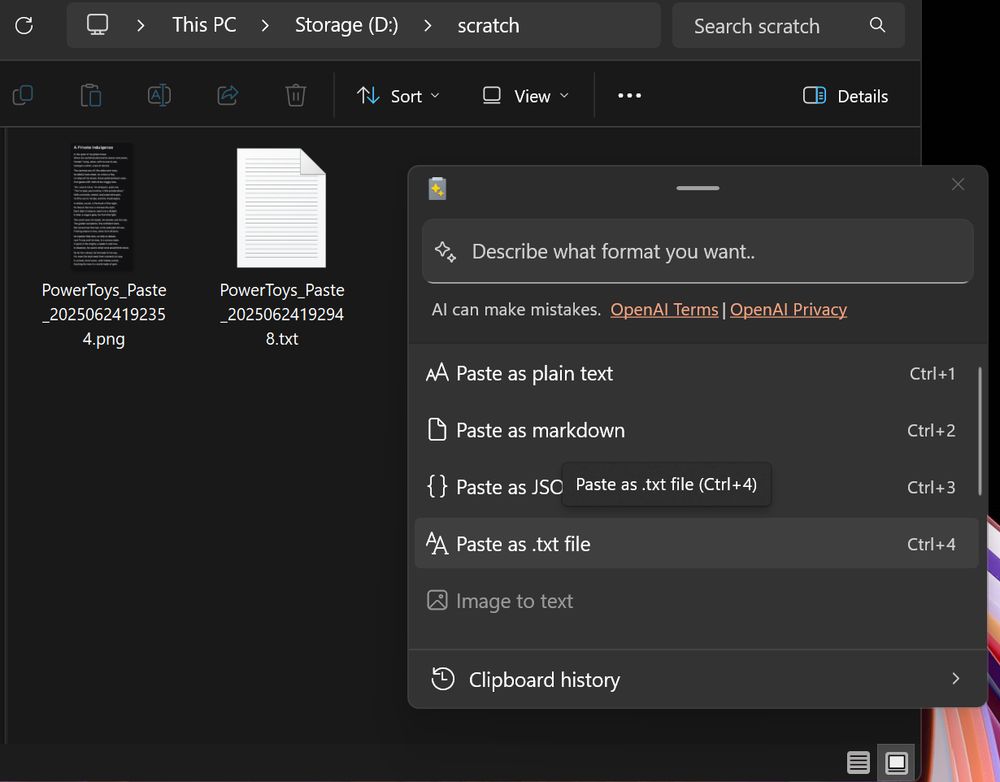Viewport: 1000px width, 782px height.
Task: Click the file name ending in 4.png
Action: pyautogui.click(x=104, y=314)
